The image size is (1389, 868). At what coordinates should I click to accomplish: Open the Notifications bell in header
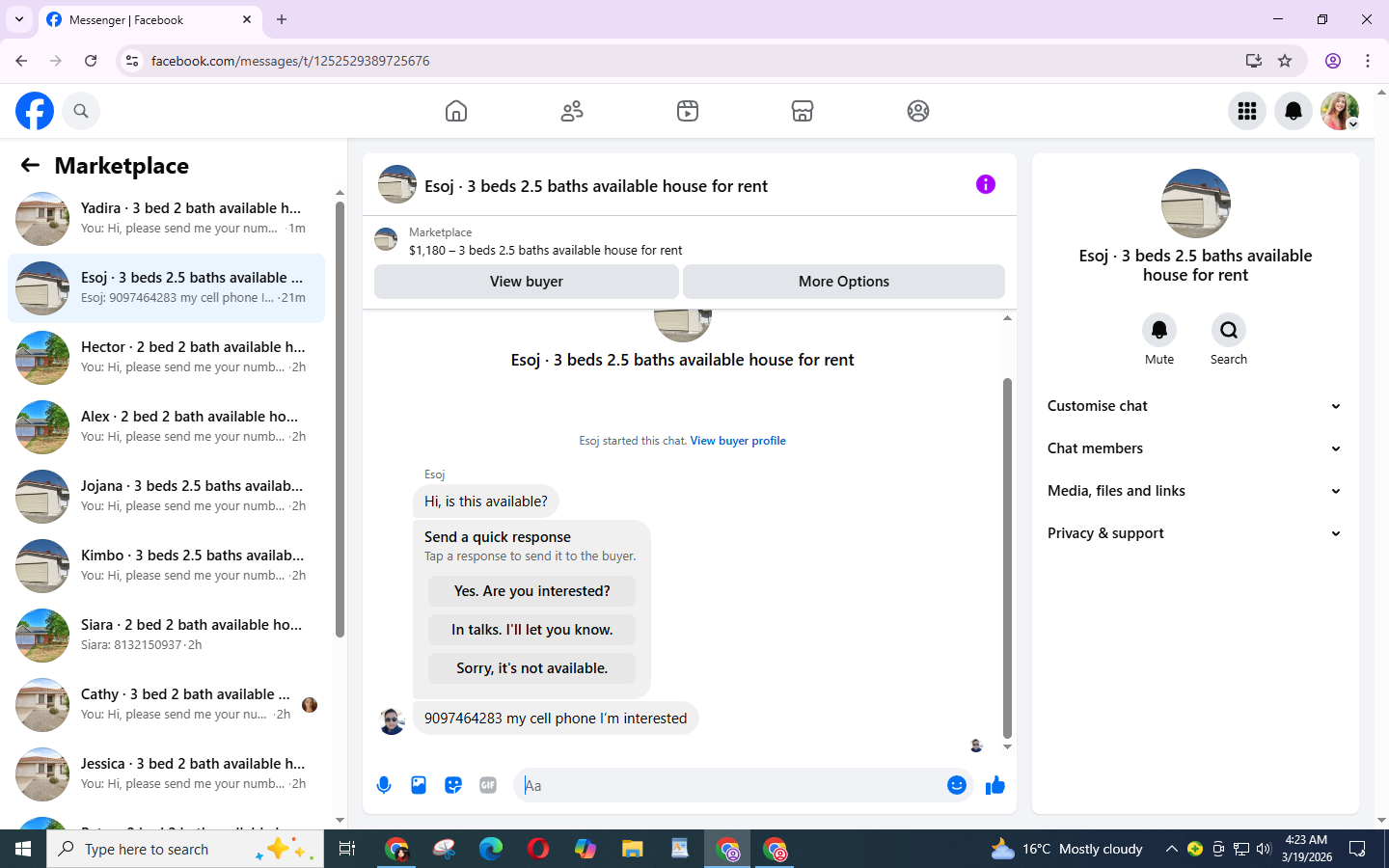1294,111
